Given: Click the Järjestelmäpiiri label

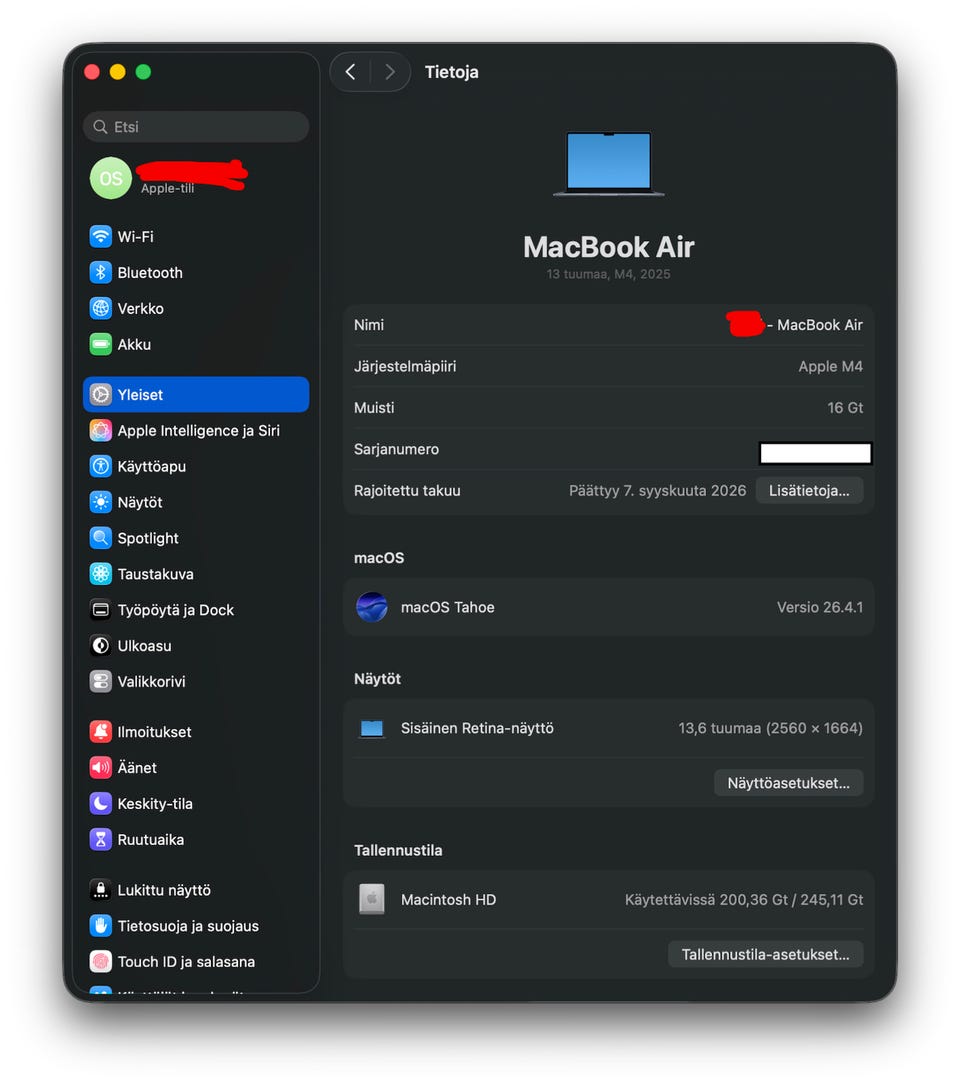Looking at the screenshot, I should 405,366.
